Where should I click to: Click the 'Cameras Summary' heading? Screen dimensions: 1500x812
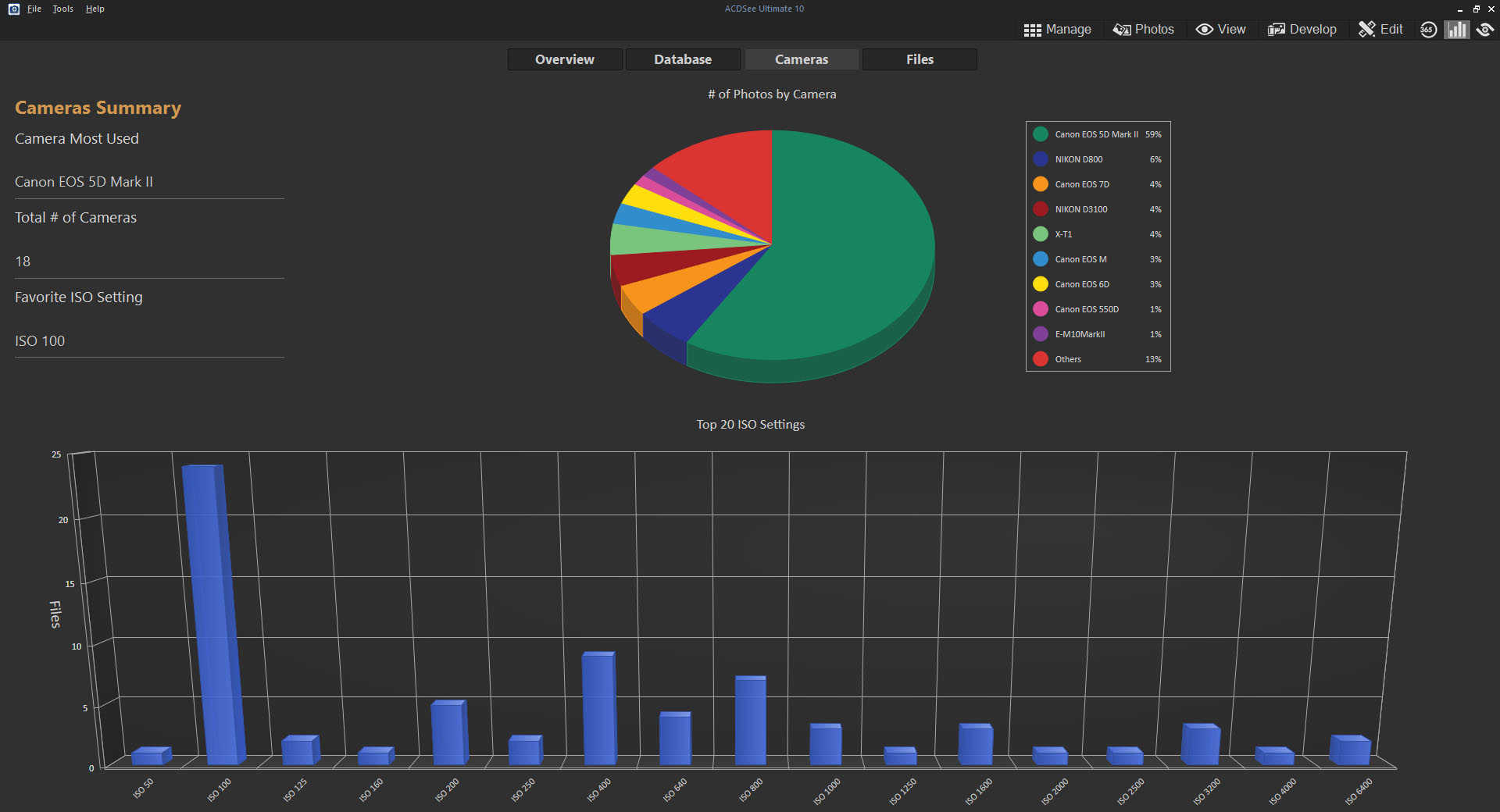[98, 108]
